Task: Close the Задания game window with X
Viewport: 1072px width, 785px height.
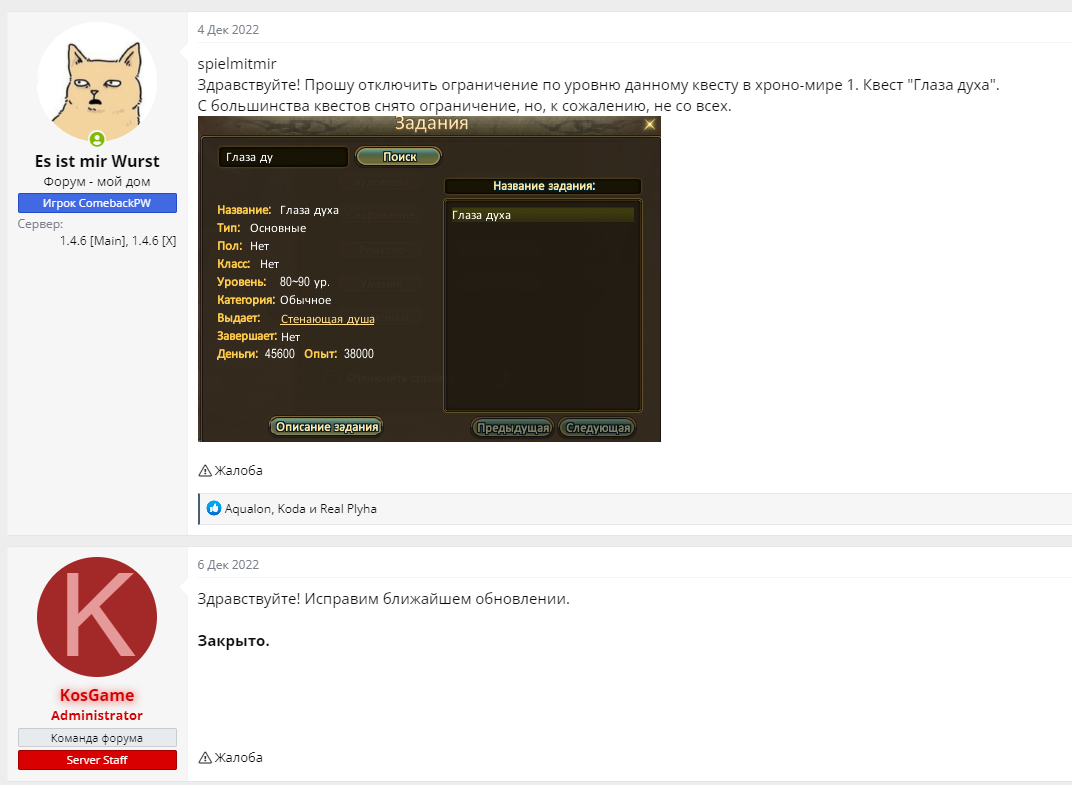Action: (x=649, y=124)
